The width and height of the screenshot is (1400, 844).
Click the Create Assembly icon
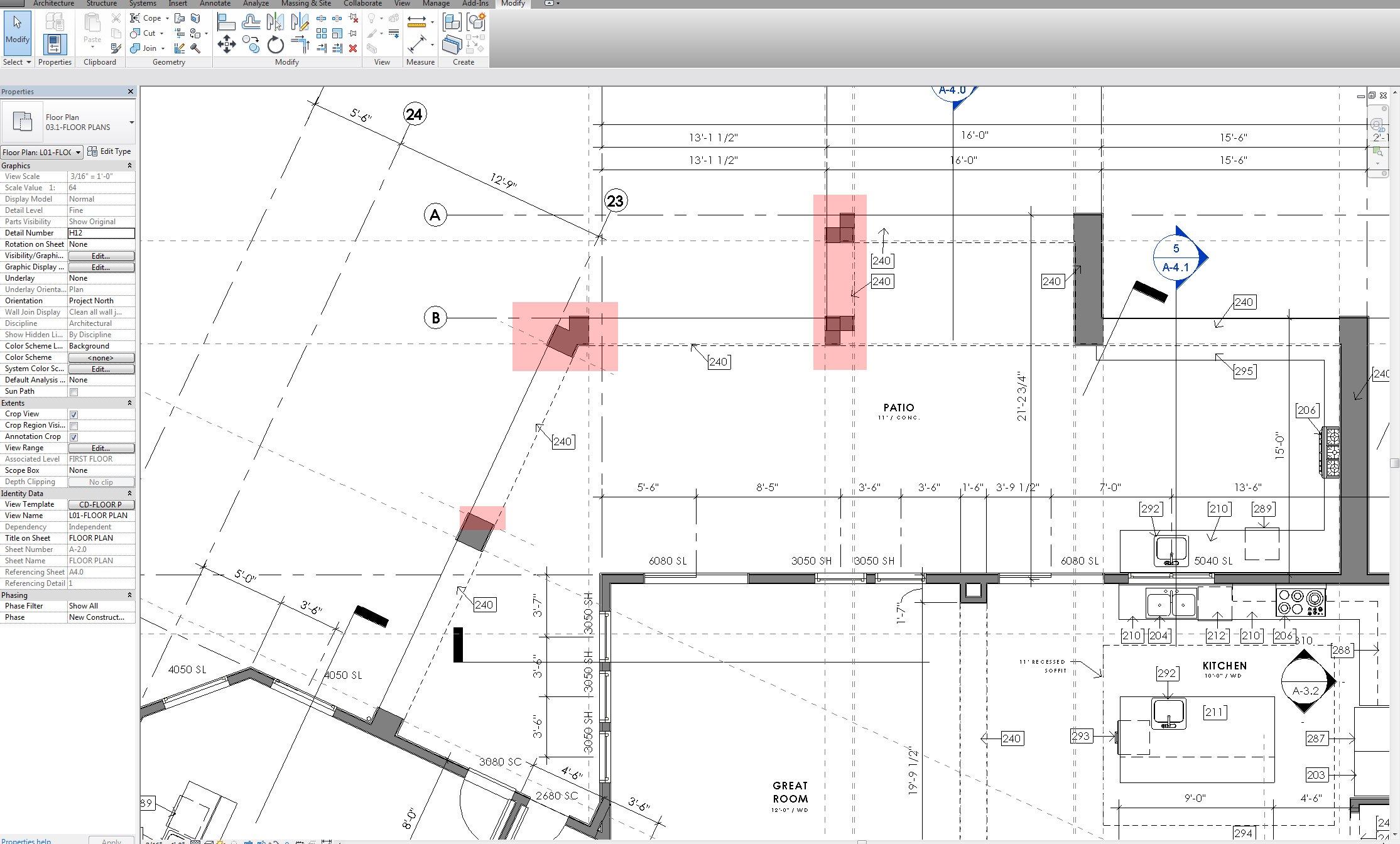pos(452,22)
